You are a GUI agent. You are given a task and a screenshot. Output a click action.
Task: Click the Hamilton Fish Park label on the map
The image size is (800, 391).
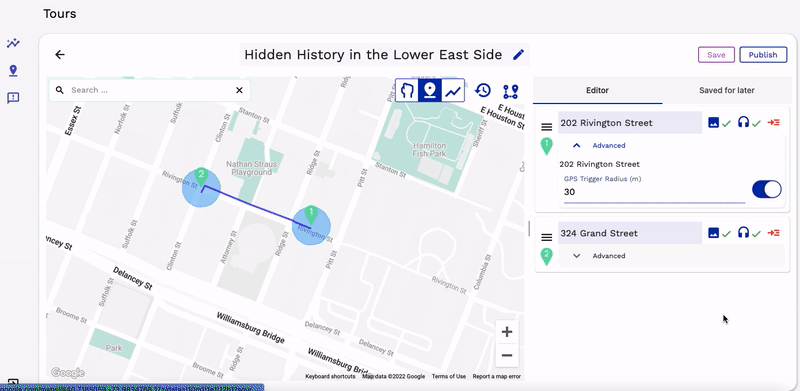pos(430,150)
